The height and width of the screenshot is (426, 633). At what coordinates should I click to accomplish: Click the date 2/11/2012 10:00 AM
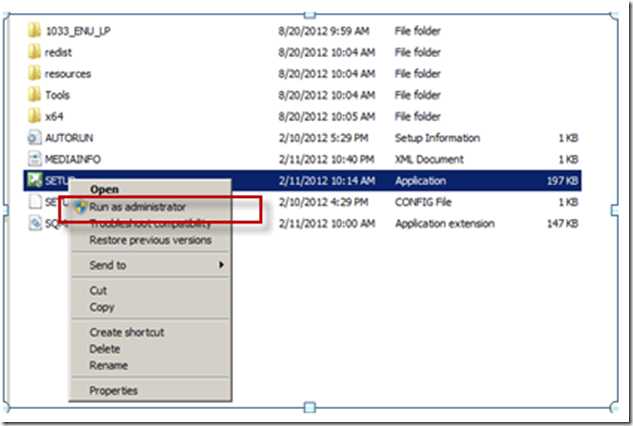pyautogui.click(x=327, y=224)
